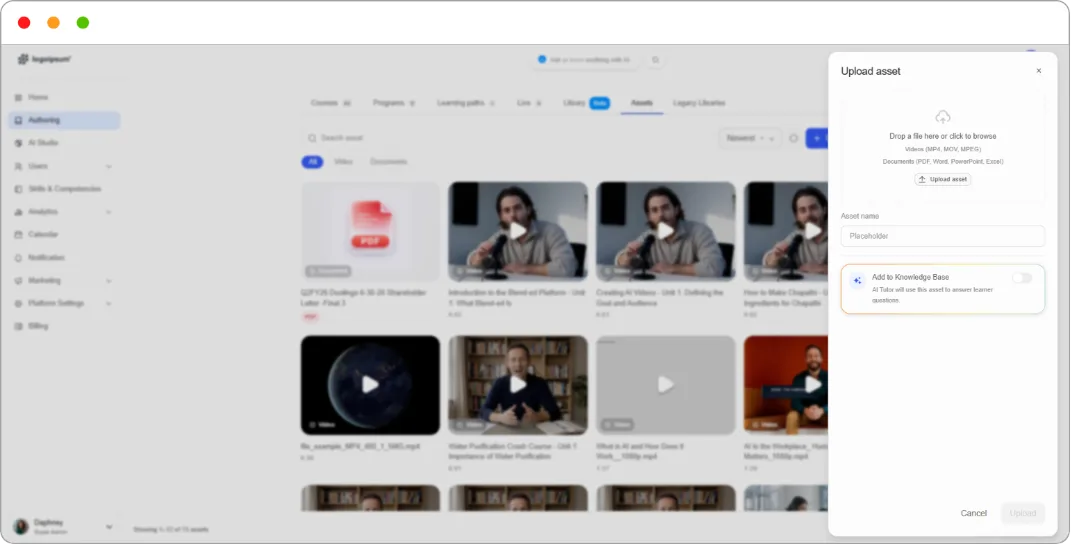Click the Platform Settings gear icon
This screenshot has width=1071, height=544.
pos(18,303)
